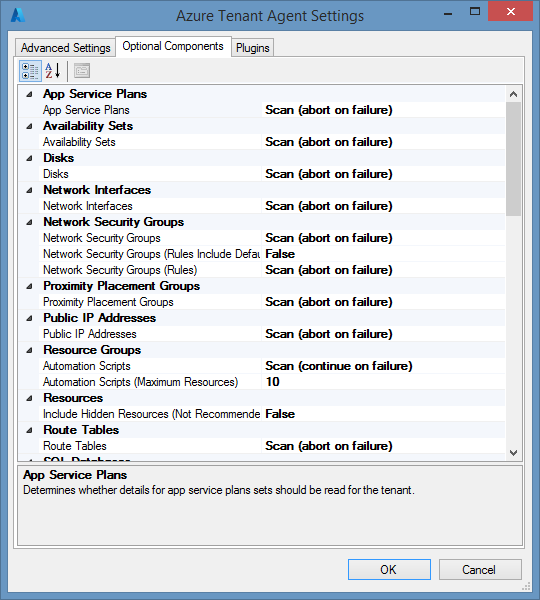Collapse the Public IP Addresses category

[29, 318]
